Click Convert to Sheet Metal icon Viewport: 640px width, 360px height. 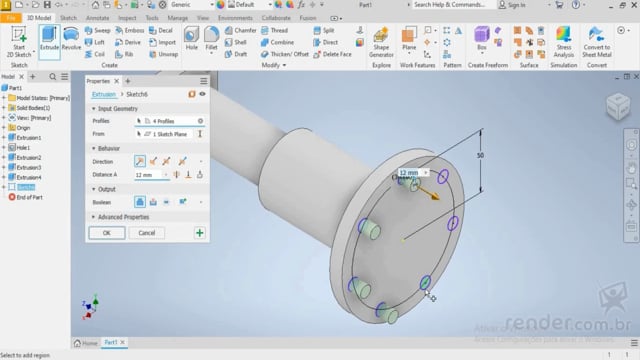pyautogui.click(x=597, y=42)
